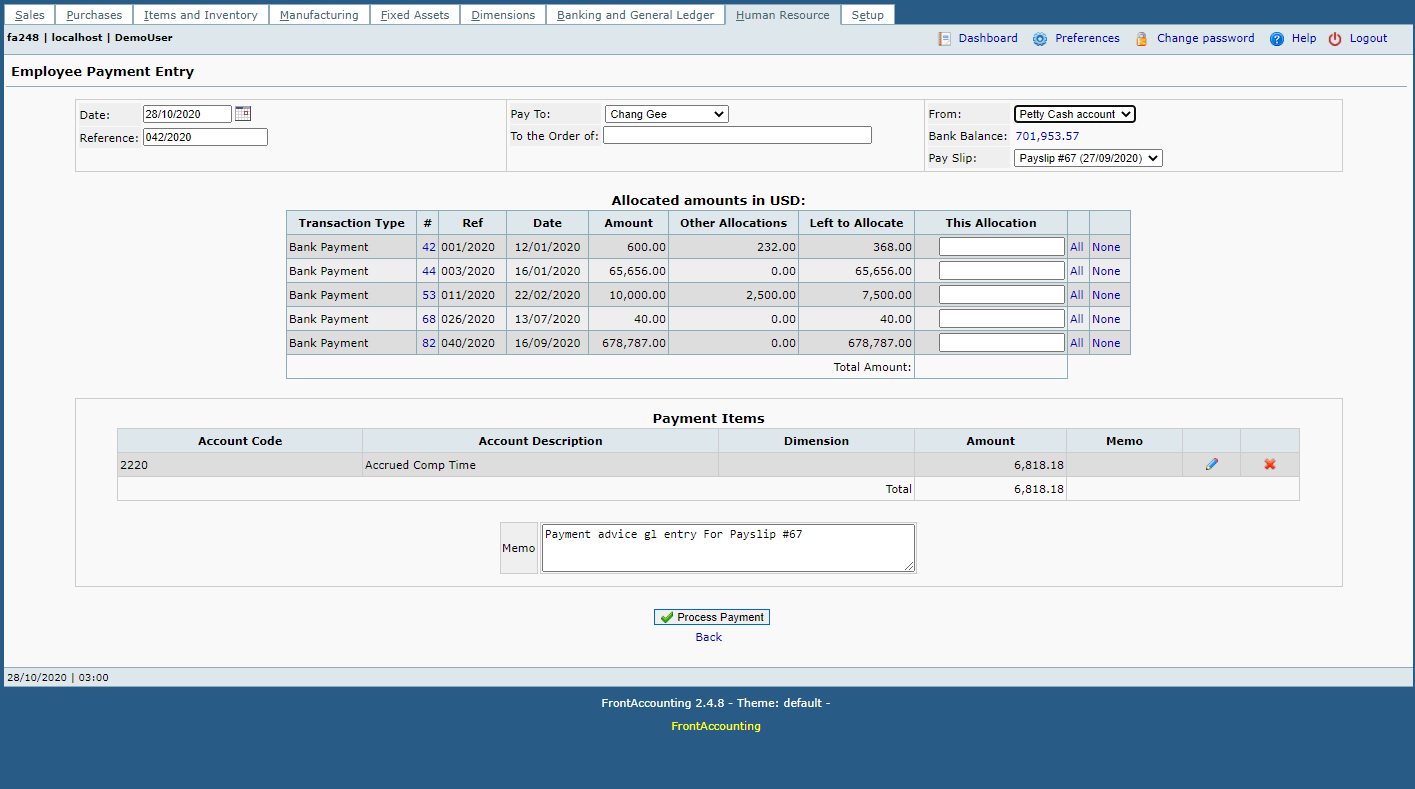Click the Reference input field
The width and height of the screenshot is (1415, 789).
(205, 137)
